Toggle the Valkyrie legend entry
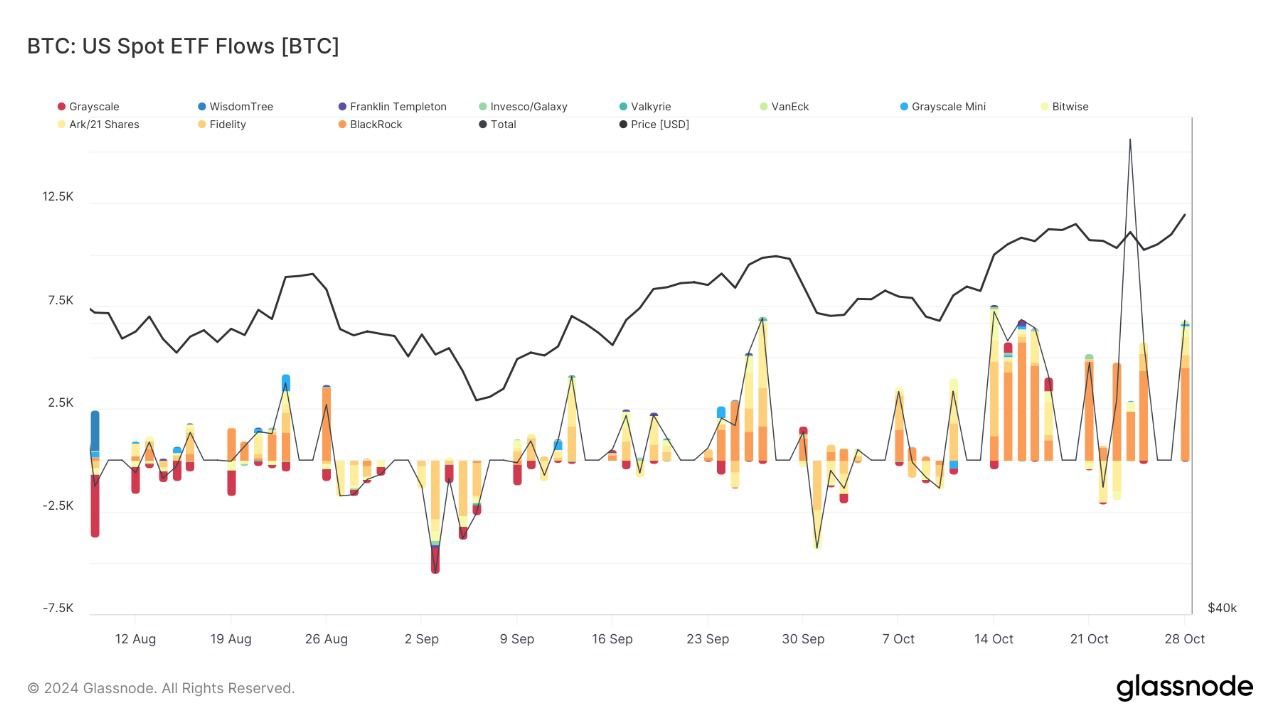The image size is (1280, 720). tap(645, 106)
